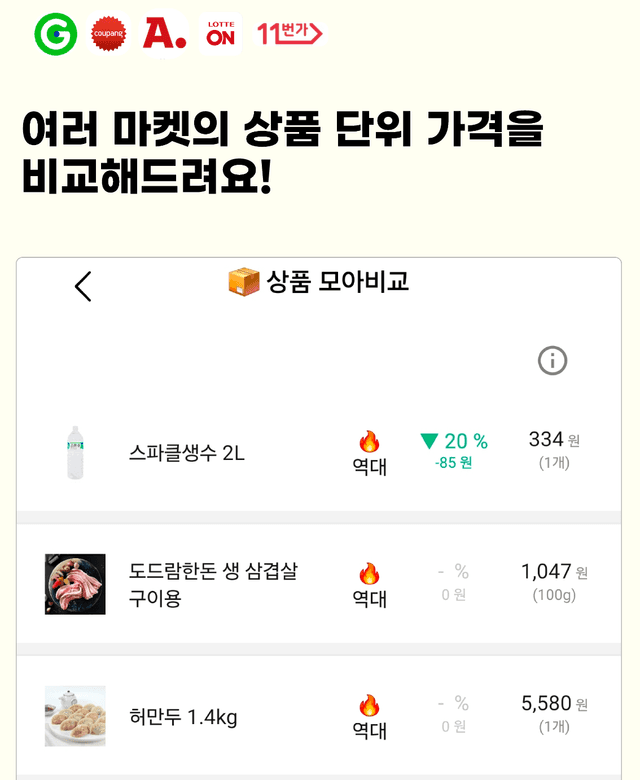Select the water bottle thumbnail
Image resolution: width=640 pixels, height=780 pixels.
click(75, 452)
